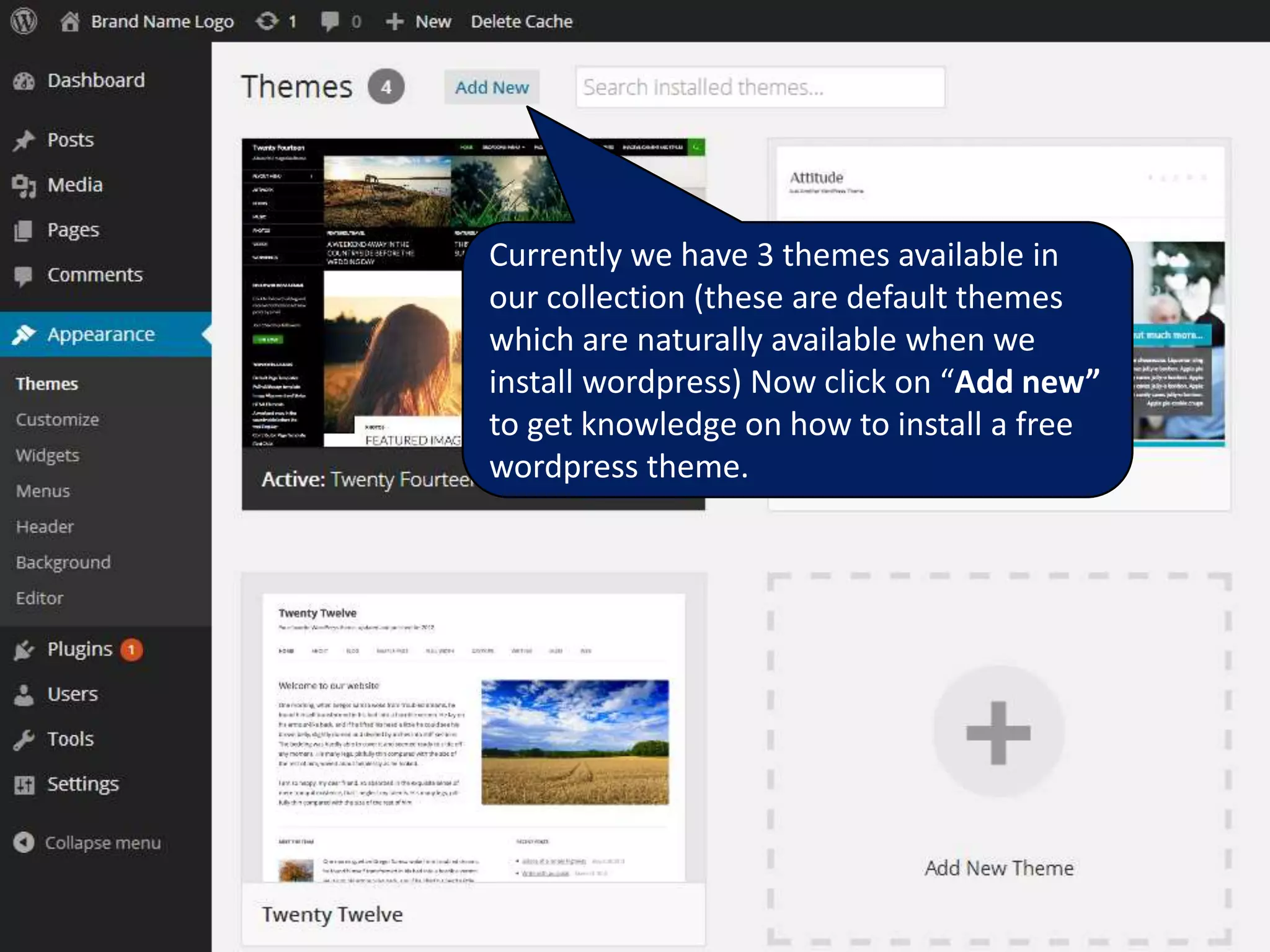This screenshot has width=1270, height=952.
Task: Open the comments bubble icon in admin bar
Action: pos(330,22)
